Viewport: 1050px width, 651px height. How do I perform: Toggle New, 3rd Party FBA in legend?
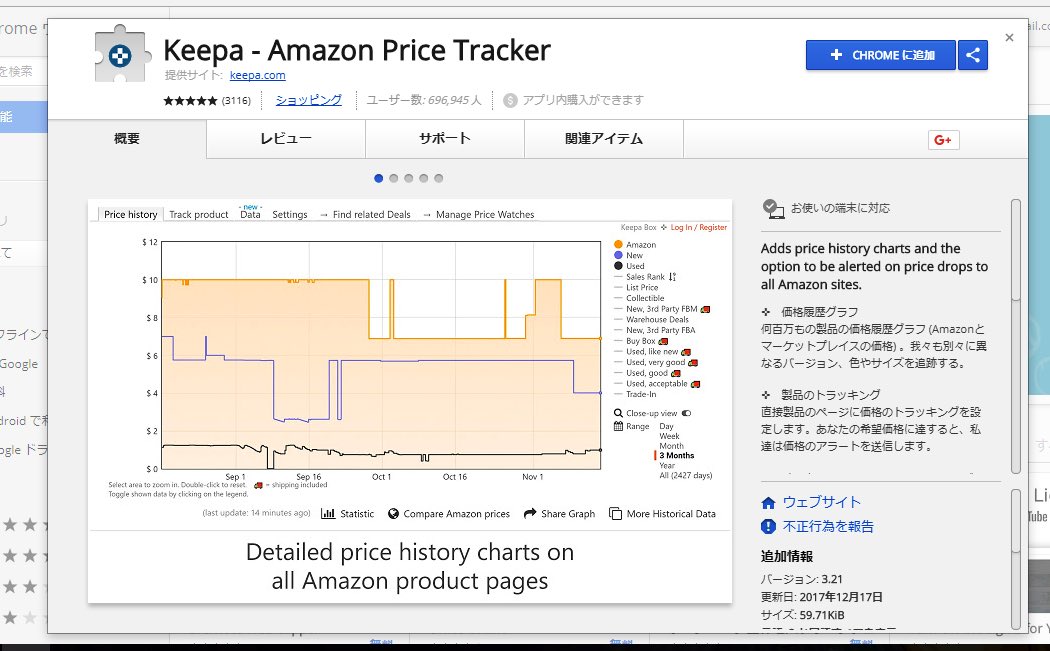coord(654,330)
